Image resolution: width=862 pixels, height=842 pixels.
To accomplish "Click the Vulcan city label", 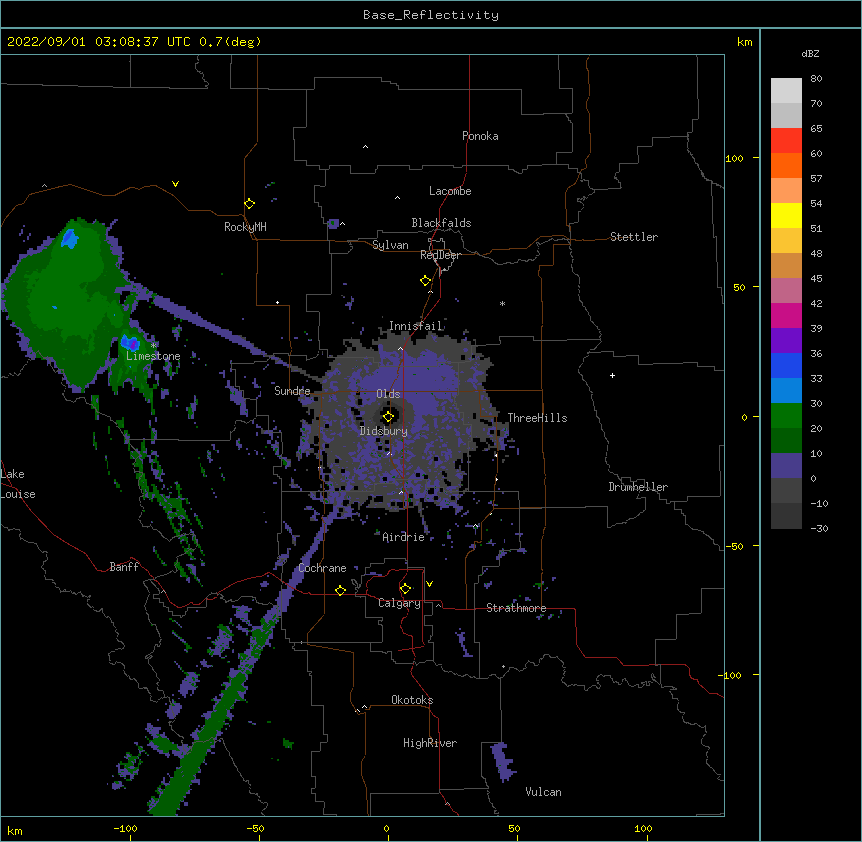I will tap(543, 792).
